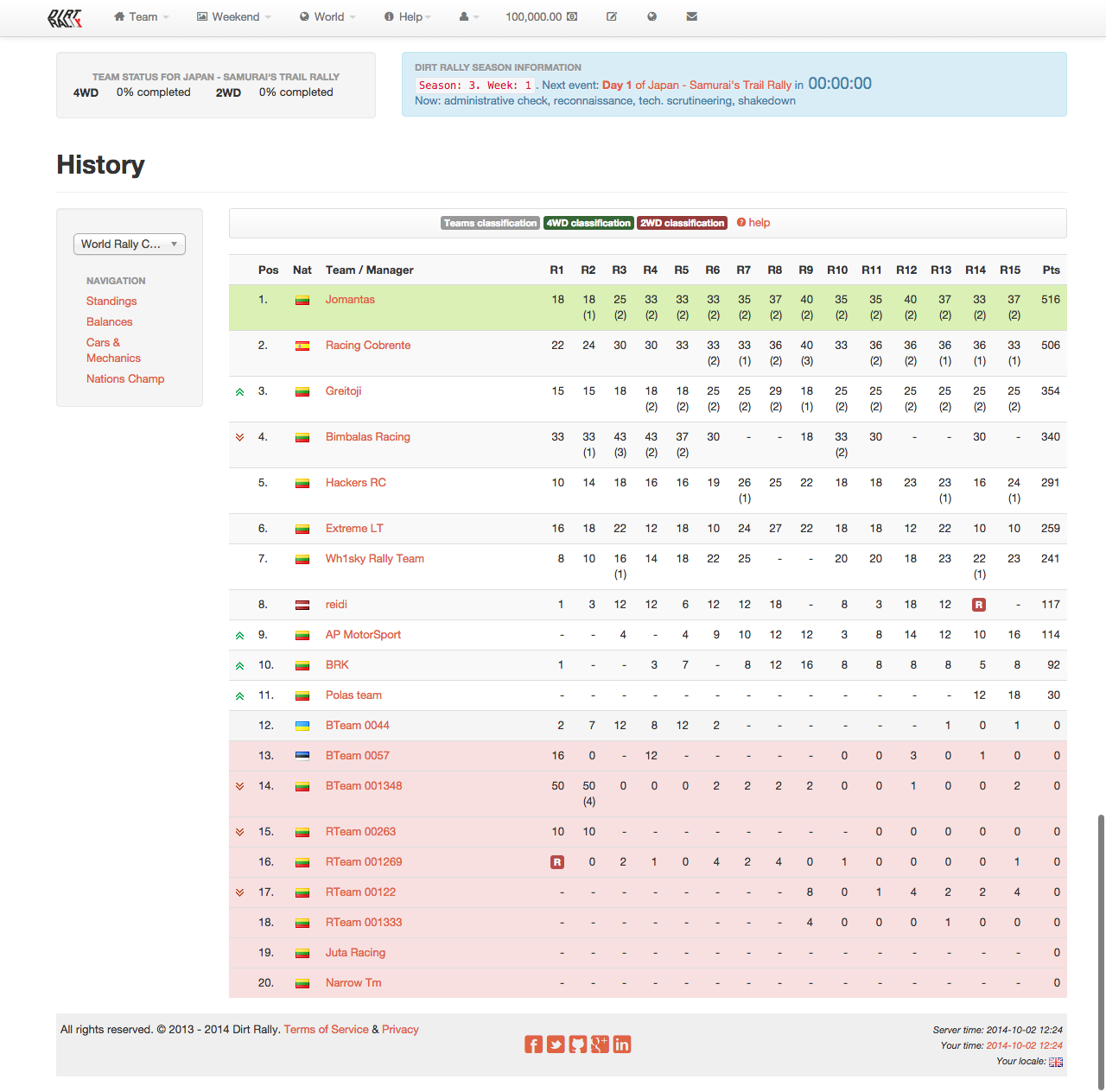Open the Team menu

(142, 16)
